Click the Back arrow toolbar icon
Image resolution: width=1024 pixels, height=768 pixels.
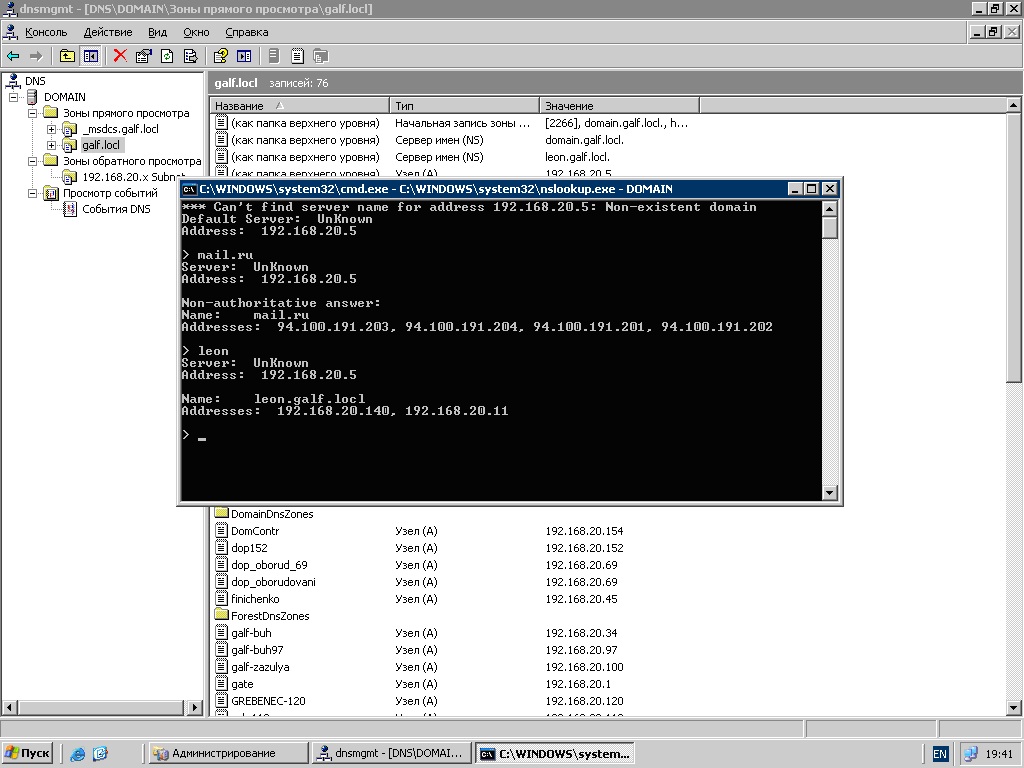(x=13, y=56)
